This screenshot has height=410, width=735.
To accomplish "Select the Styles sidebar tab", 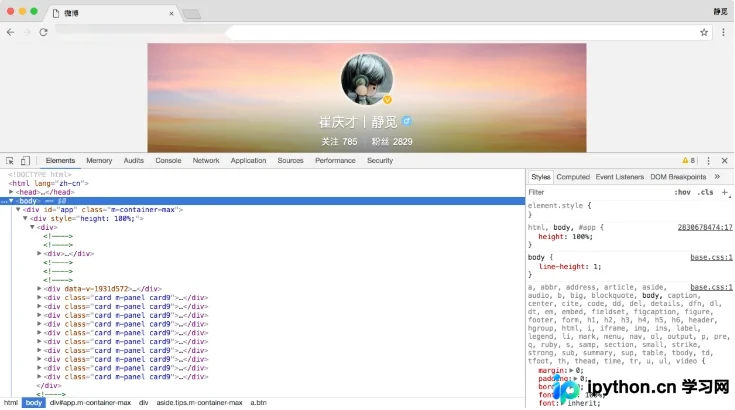I will [540, 177].
